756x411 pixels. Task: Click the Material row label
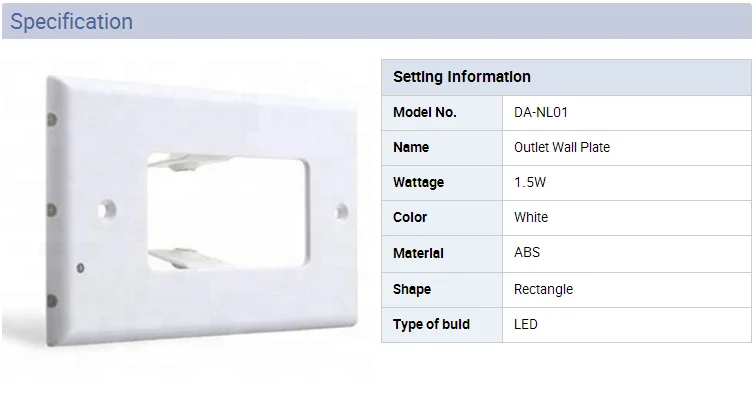[418, 253]
